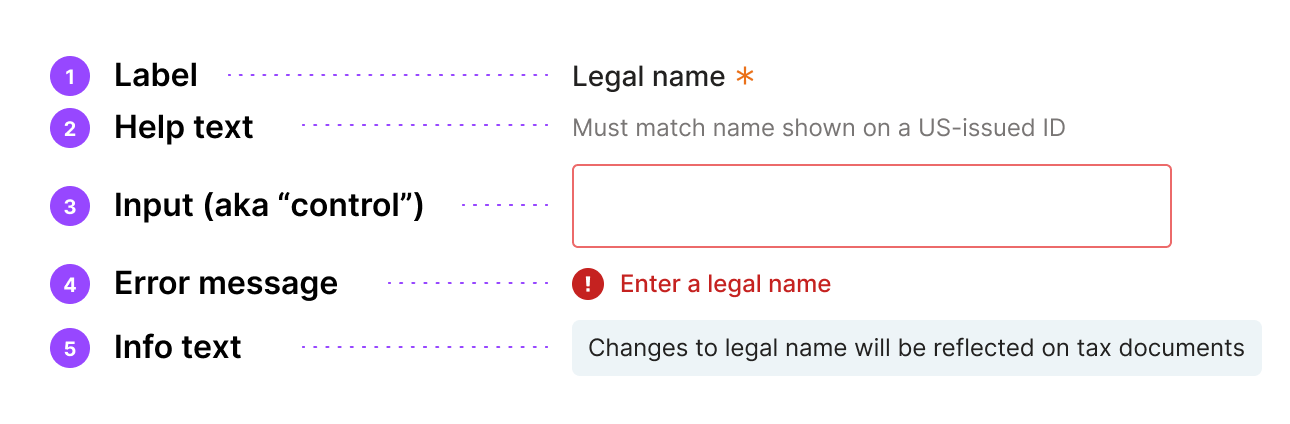Image resolution: width=1290 pixels, height=424 pixels.
Task: Click the "Info text" annotation heading
Action: (x=178, y=348)
